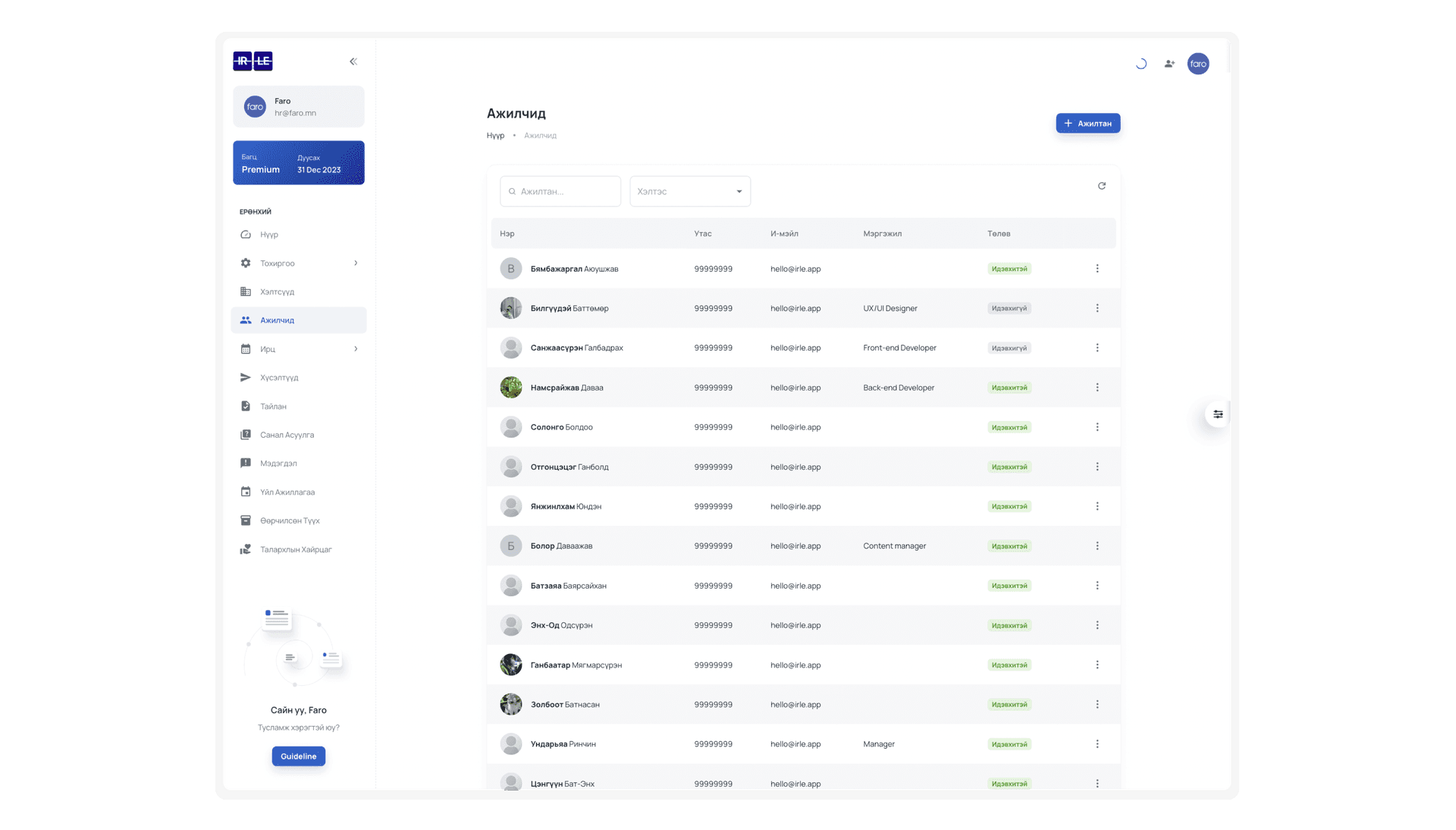Screen dimensions: 1456x830
Task: Select the Хэлтсүүд departments icon
Action: [246, 291]
